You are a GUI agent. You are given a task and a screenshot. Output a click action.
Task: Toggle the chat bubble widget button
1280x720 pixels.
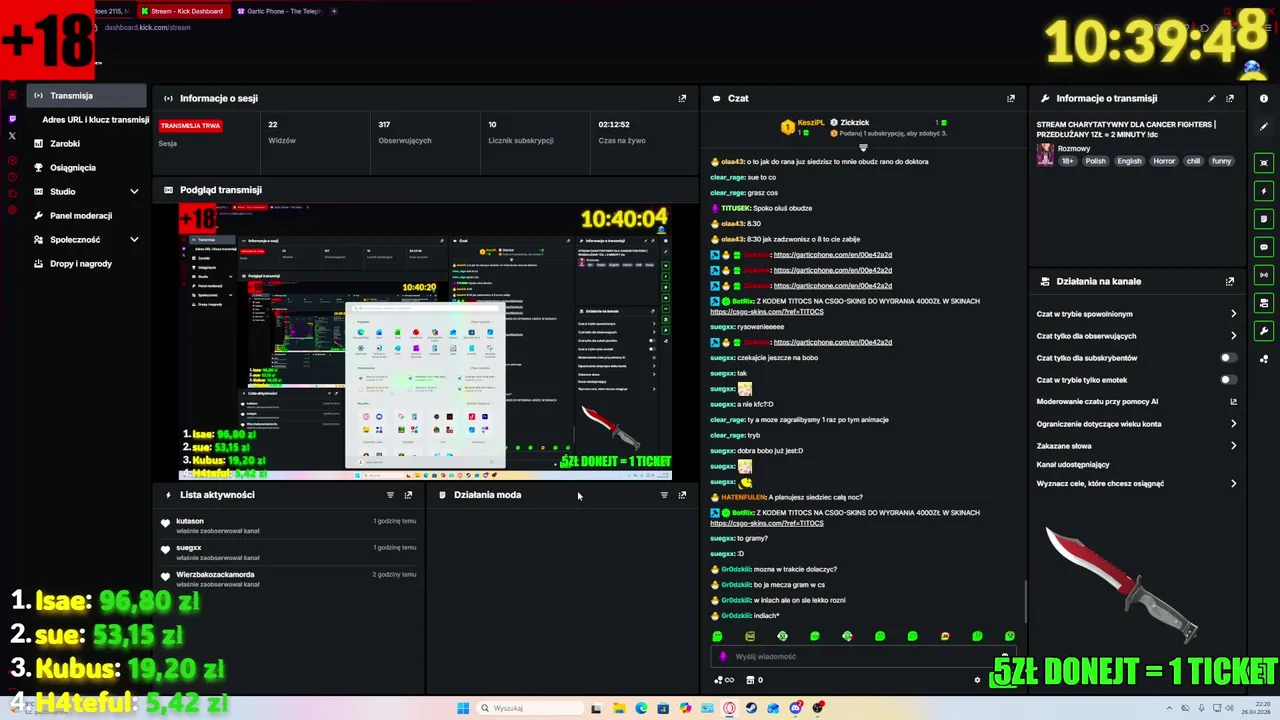1264,247
